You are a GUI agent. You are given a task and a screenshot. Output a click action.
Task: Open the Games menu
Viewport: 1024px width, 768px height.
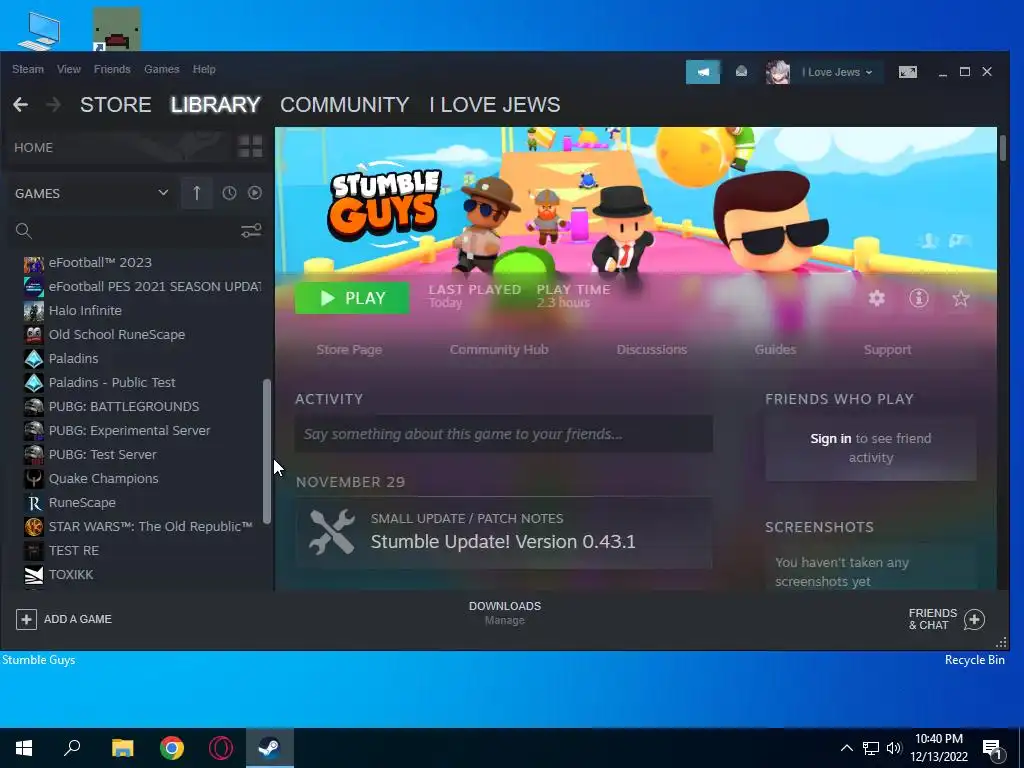161,69
